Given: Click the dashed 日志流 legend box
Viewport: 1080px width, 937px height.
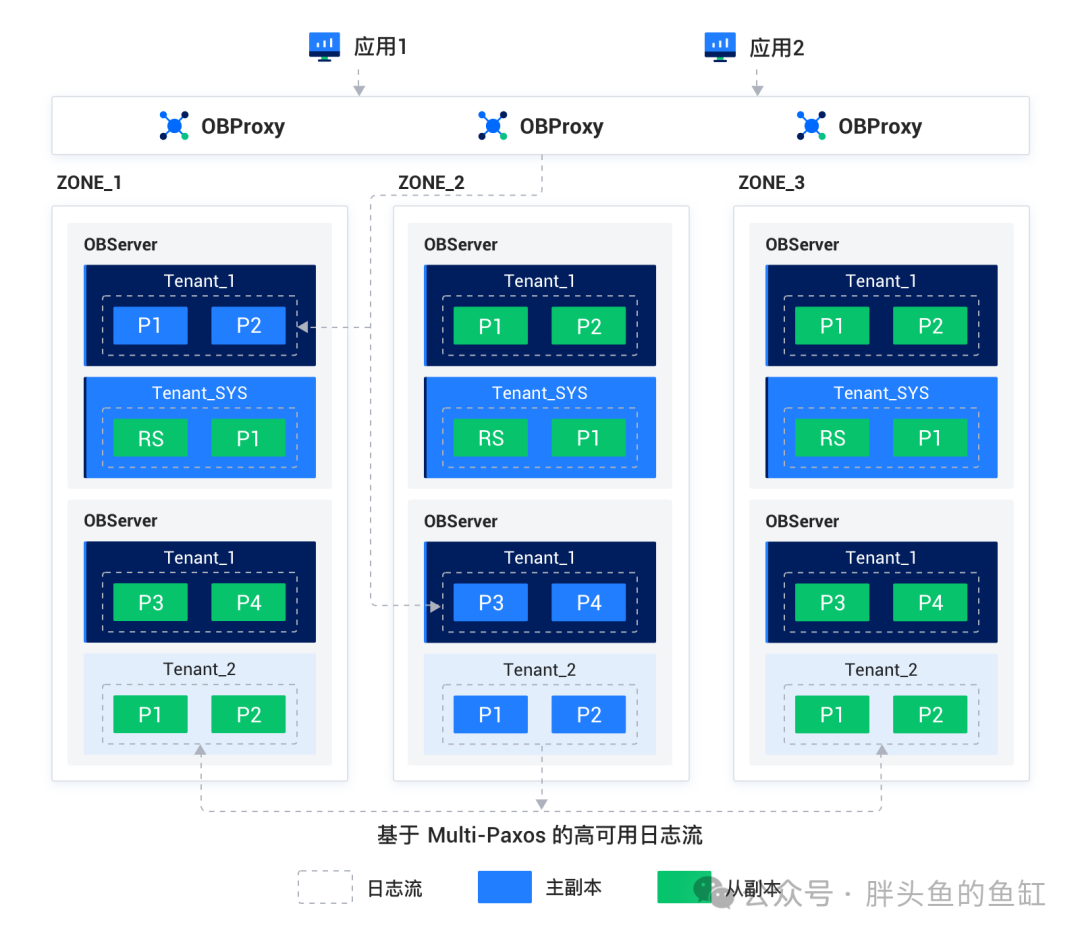Looking at the screenshot, I should coord(325,887).
